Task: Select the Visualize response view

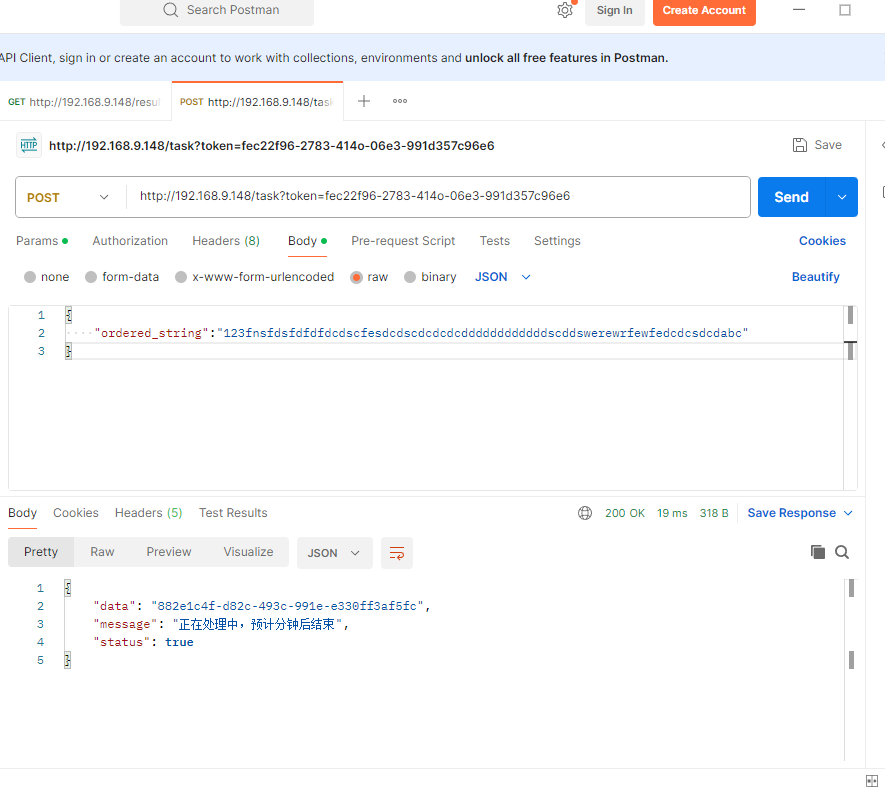Action: coord(248,552)
